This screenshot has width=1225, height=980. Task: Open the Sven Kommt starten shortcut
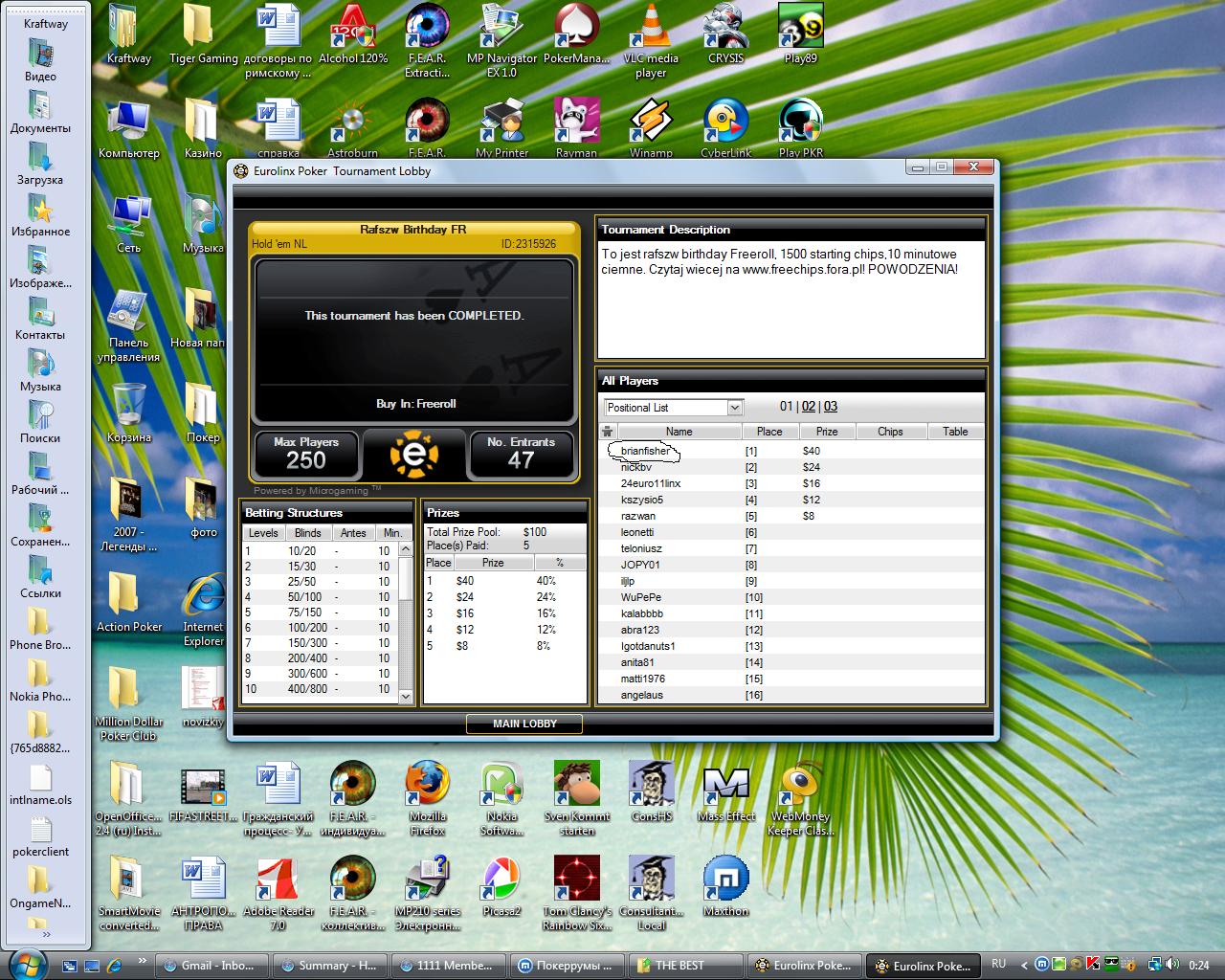point(576,799)
